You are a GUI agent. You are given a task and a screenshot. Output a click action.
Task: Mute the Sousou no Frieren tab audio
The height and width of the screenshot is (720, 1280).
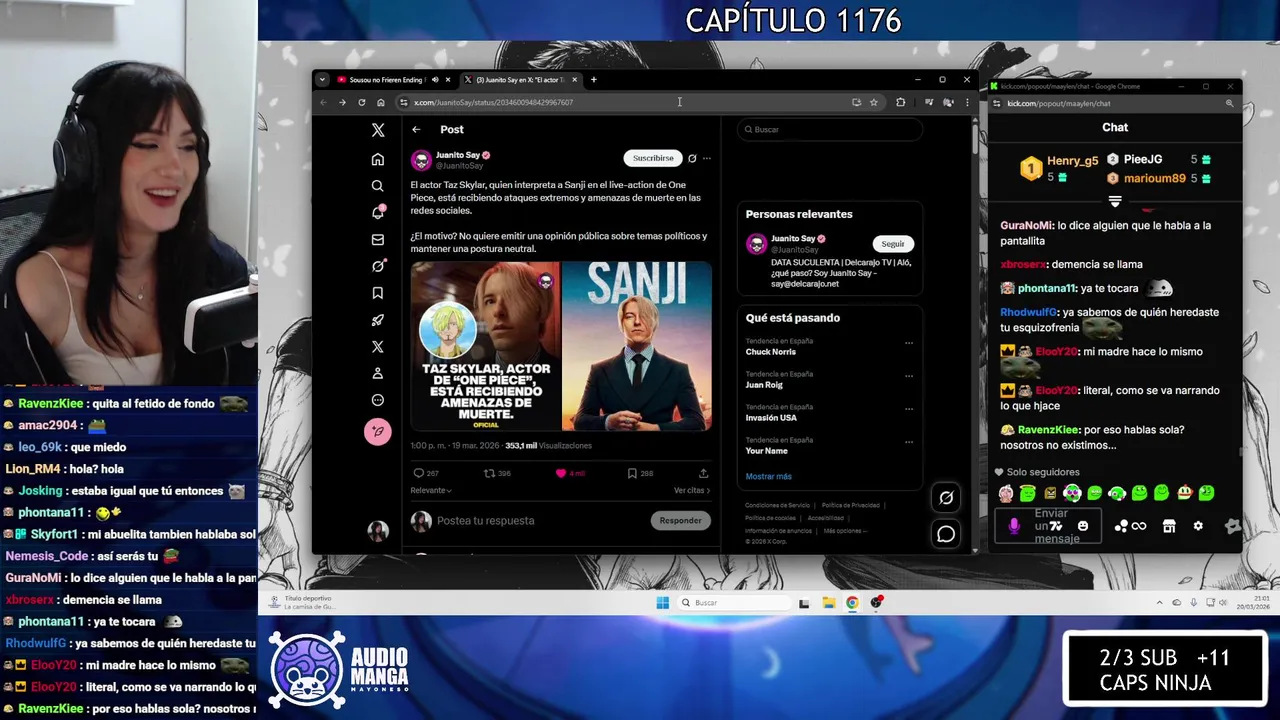pyautogui.click(x=435, y=80)
